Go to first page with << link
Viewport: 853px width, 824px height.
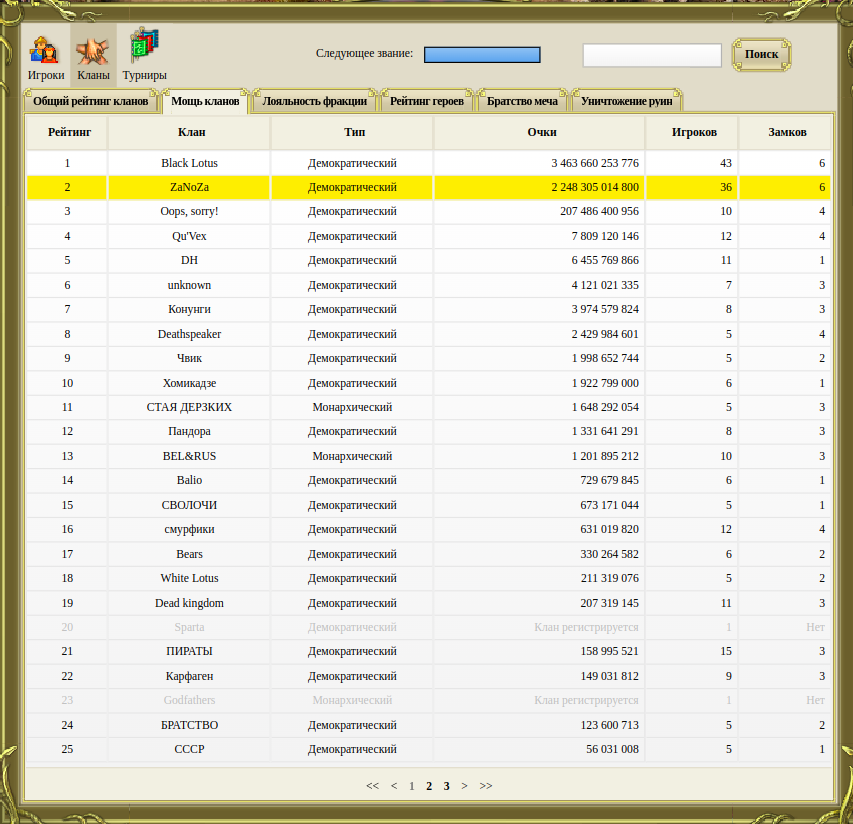(372, 786)
